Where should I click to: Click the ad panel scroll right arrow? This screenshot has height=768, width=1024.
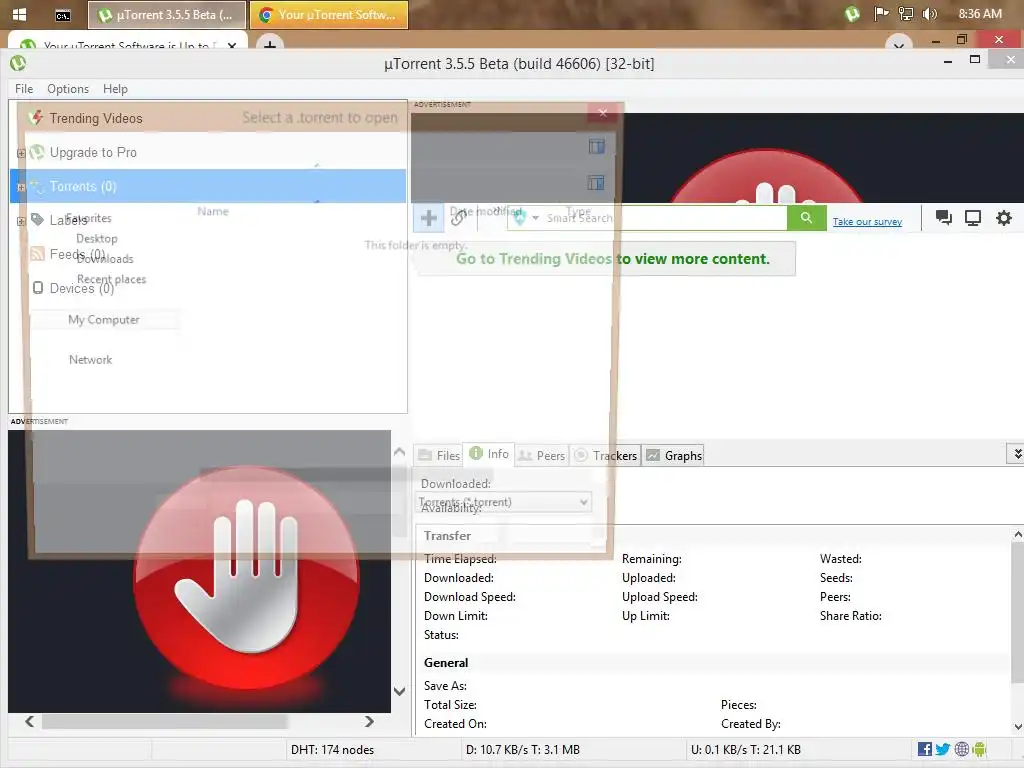(370, 722)
